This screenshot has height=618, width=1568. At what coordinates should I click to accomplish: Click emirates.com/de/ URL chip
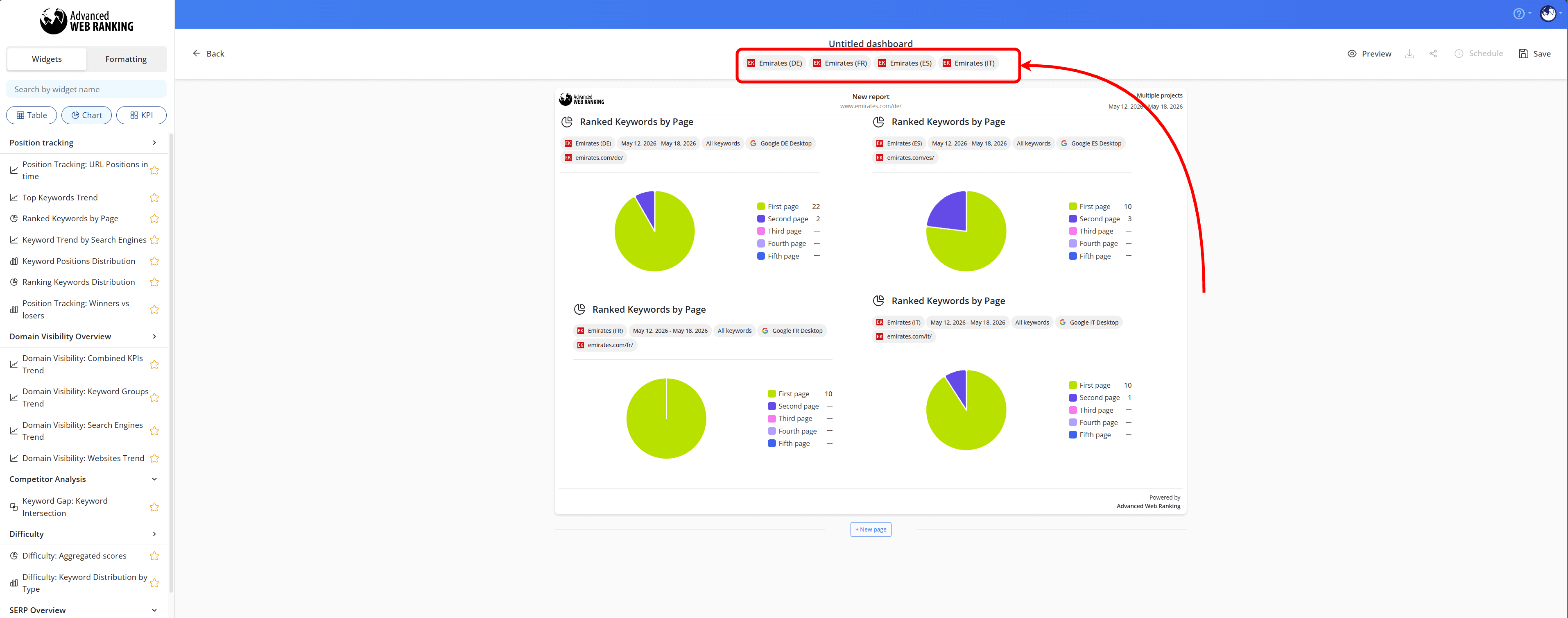click(x=593, y=158)
